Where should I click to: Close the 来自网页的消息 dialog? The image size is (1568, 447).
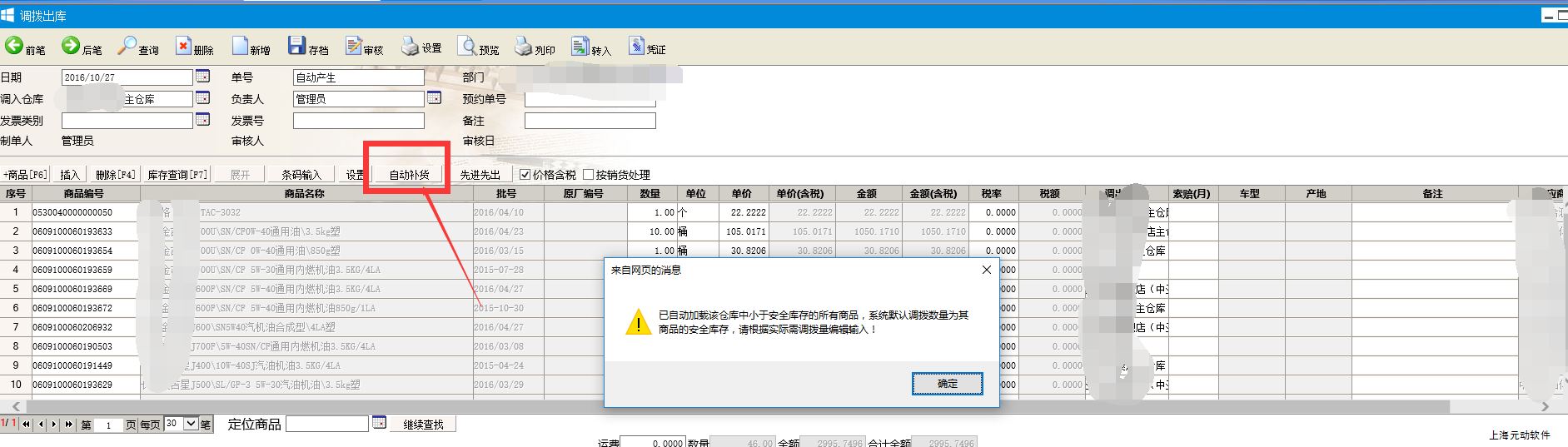(x=986, y=270)
